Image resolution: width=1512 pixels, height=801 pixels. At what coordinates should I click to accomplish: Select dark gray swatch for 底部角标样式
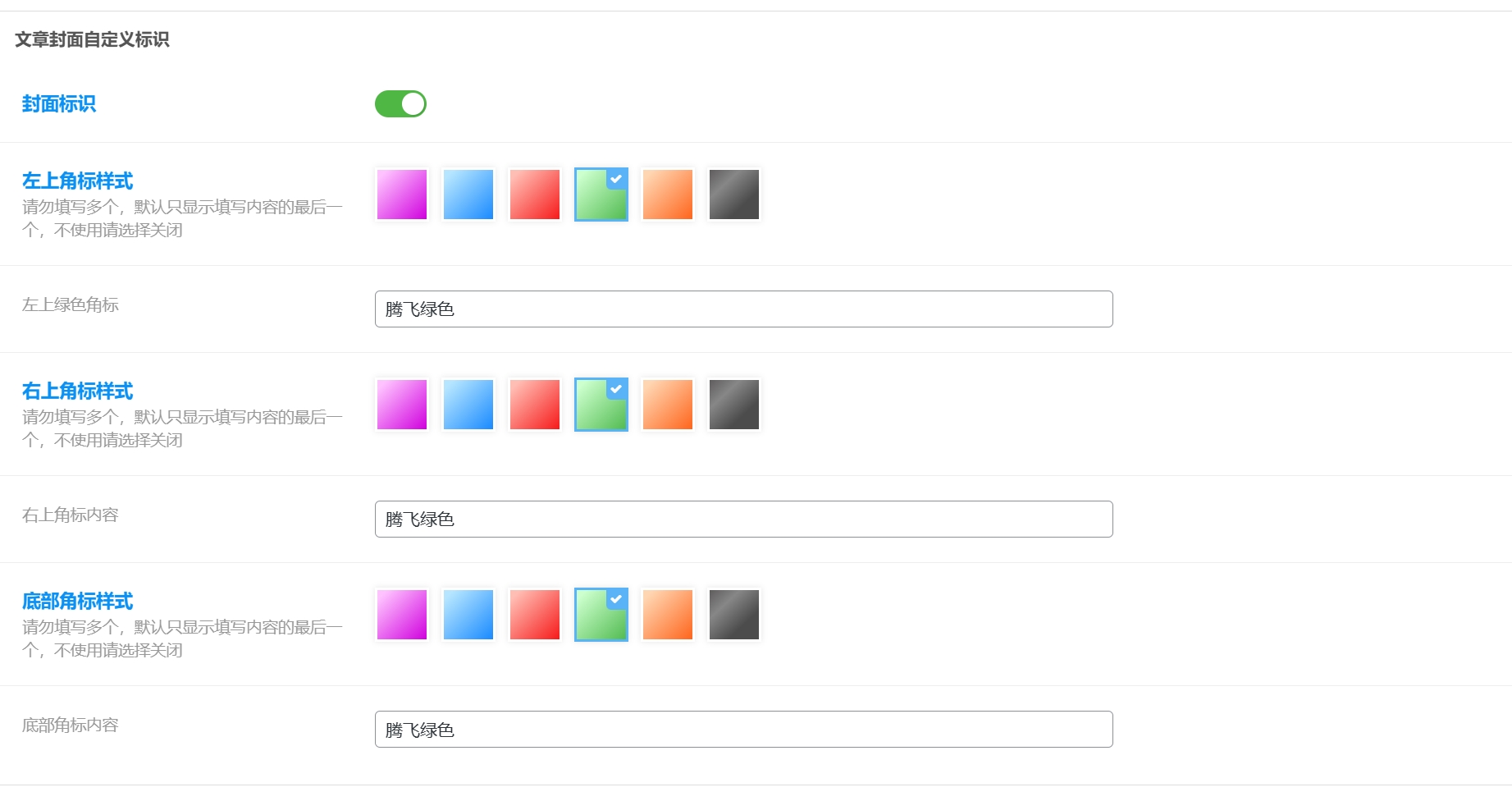734,615
